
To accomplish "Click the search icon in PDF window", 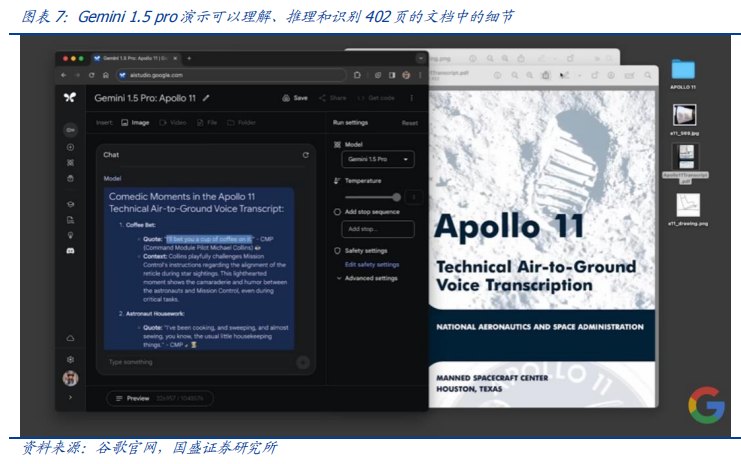I will coord(648,75).
